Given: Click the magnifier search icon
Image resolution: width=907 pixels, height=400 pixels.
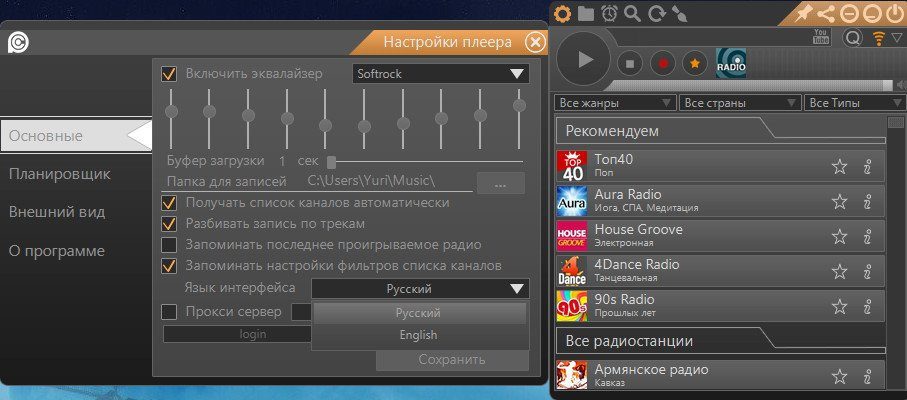Looking at the screenshot, I should pos(633,13).
